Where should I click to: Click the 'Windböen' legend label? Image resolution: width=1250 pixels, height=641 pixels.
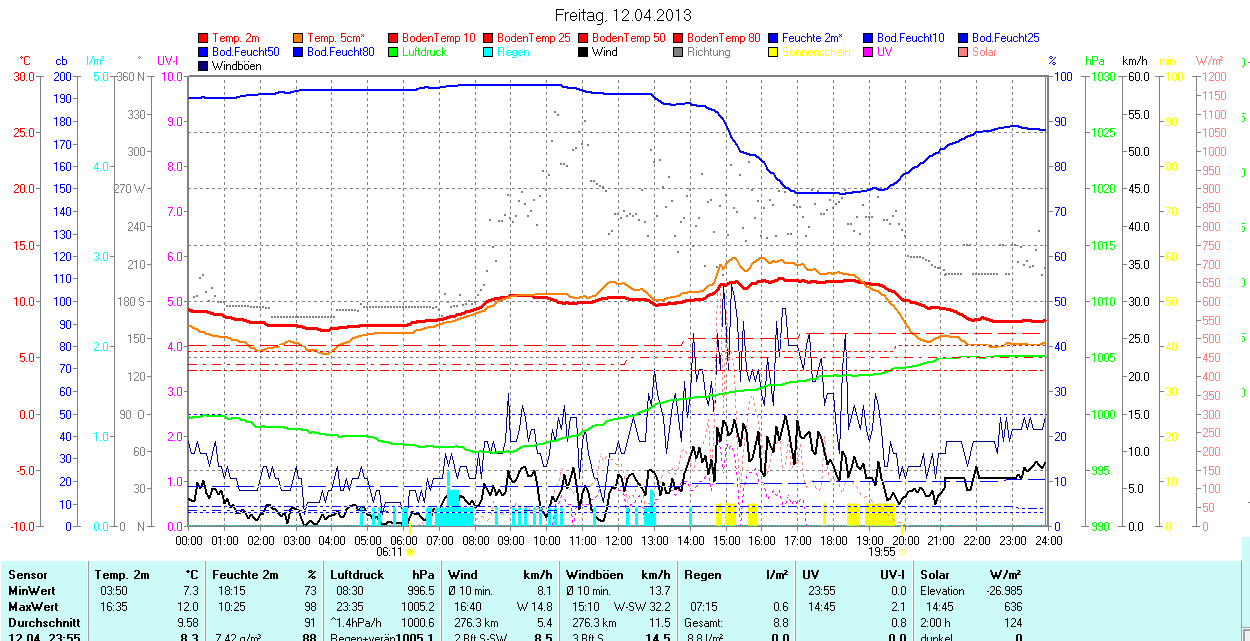click(235, 66)
